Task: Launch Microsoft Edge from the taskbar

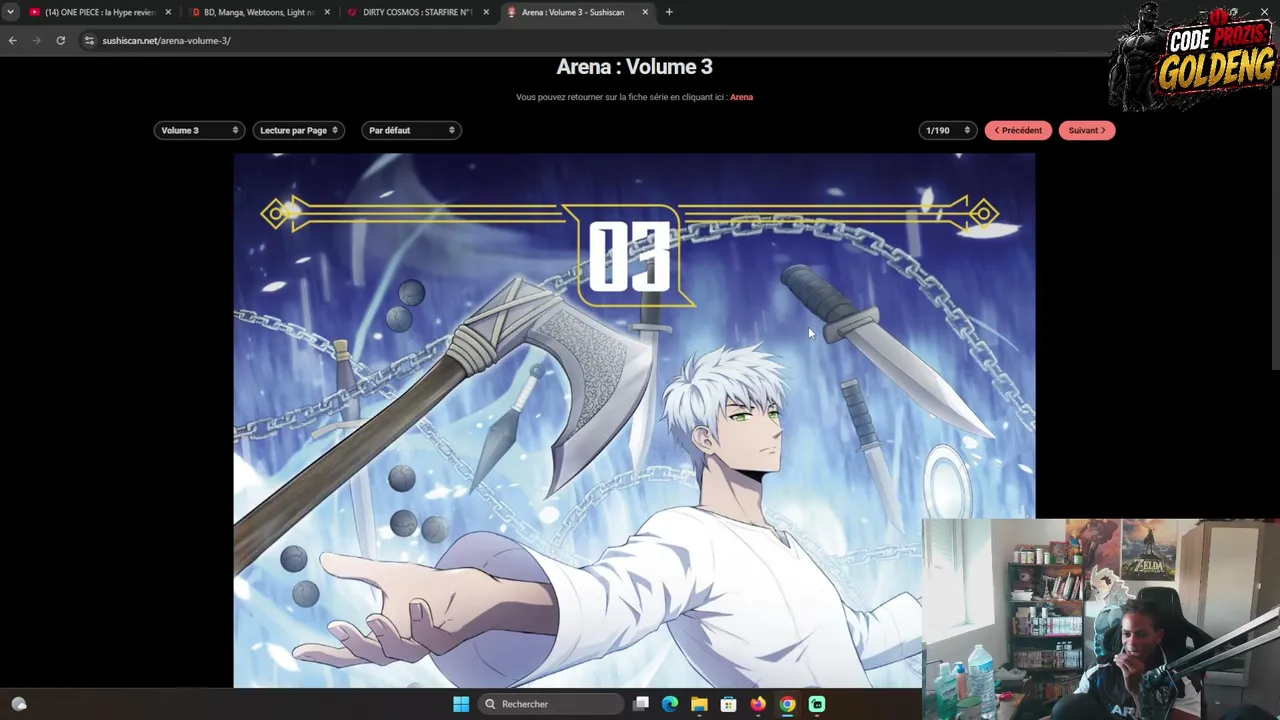Action: click(x=670, y=704)
